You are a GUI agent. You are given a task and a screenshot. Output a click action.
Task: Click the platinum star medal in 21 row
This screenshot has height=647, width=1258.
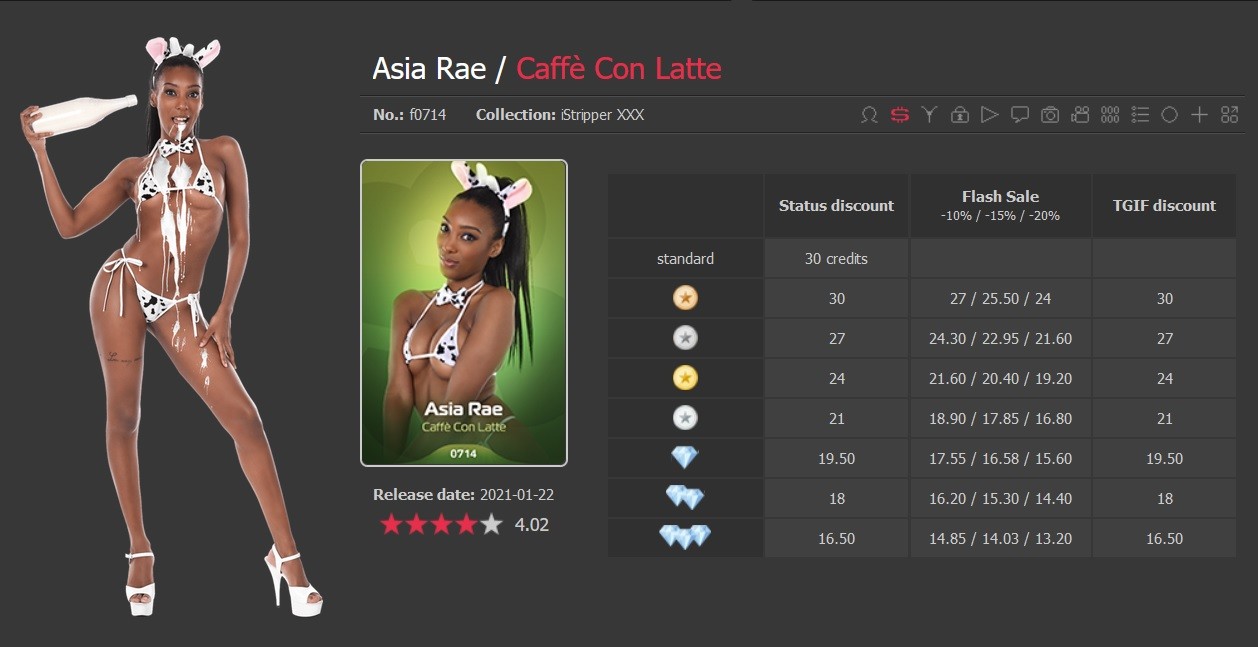[x=685, y=418]
